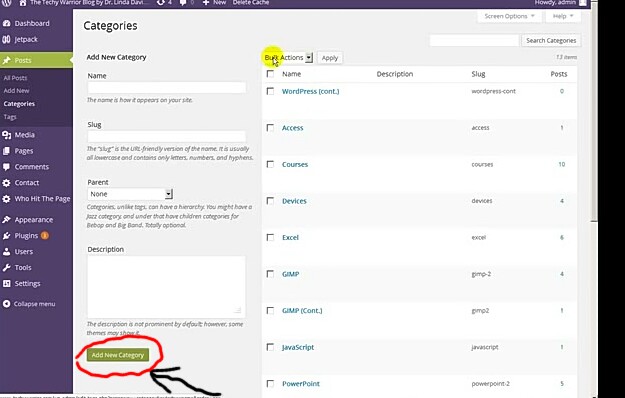
Task: Expand the Screen Options panel
Action: (x=509, y=16)
